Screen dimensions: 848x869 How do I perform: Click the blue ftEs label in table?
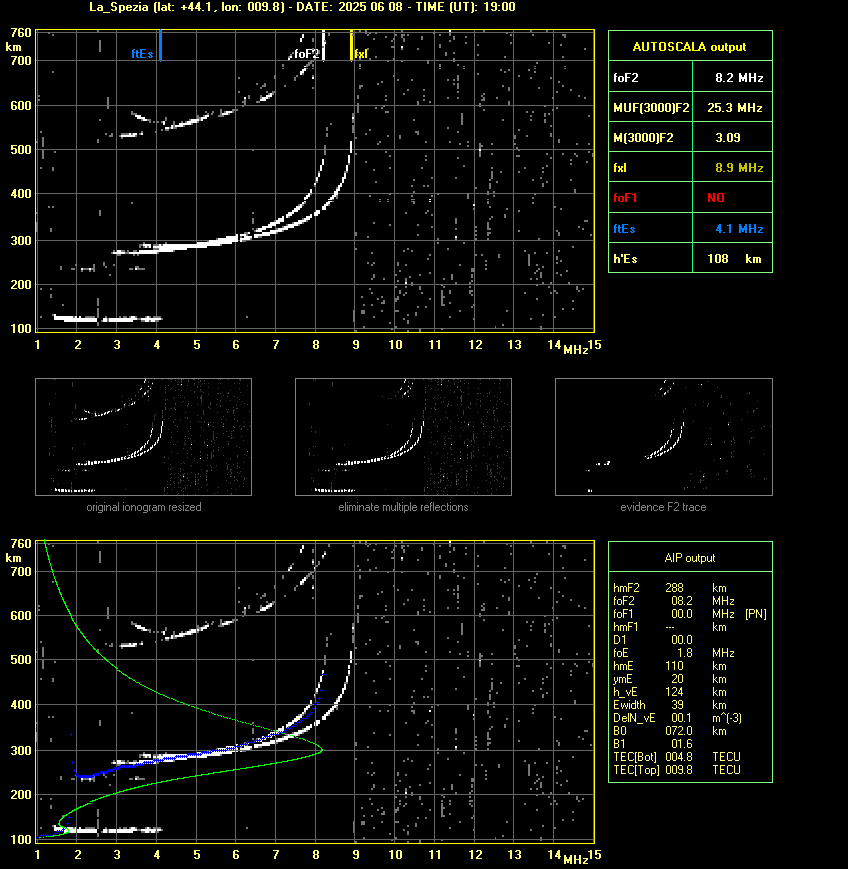click(x=624, y=228)
